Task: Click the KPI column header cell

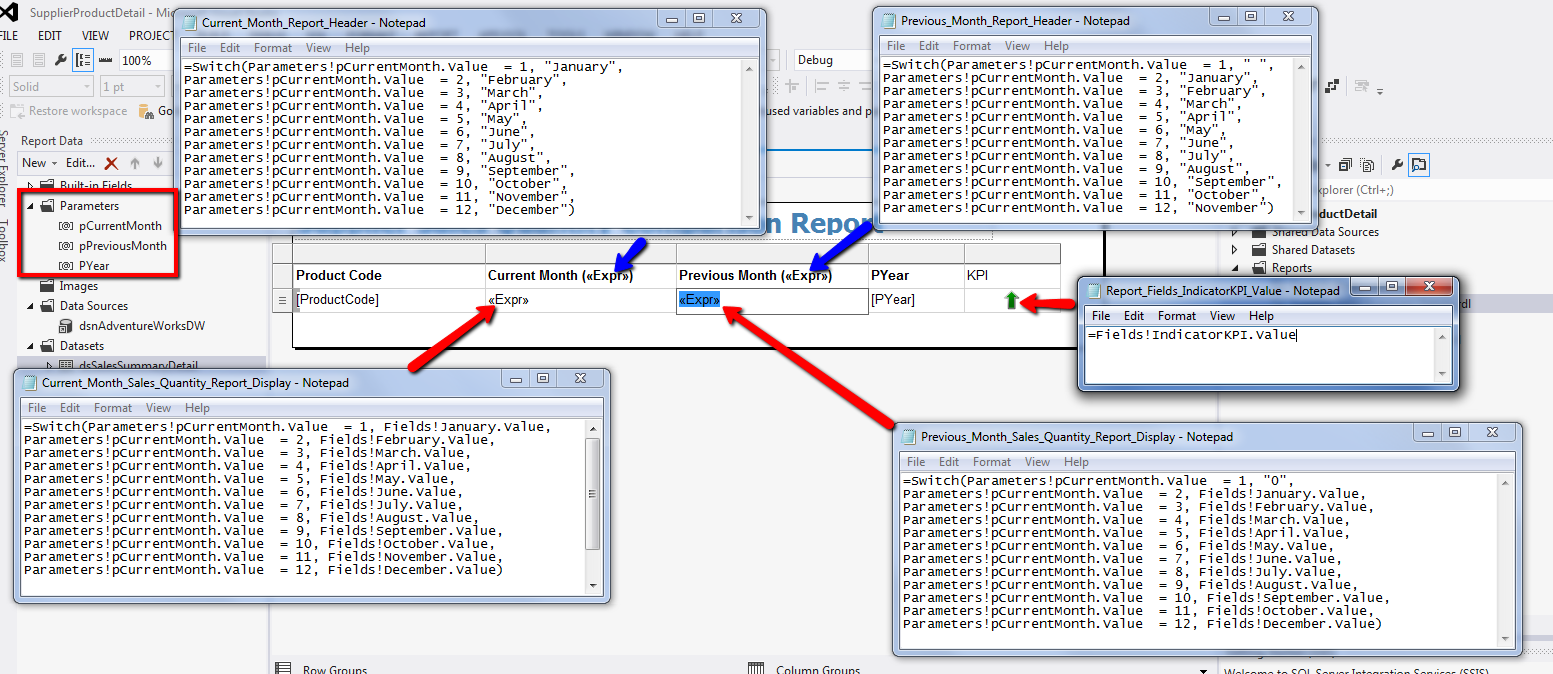Action: pos(1012,276)
